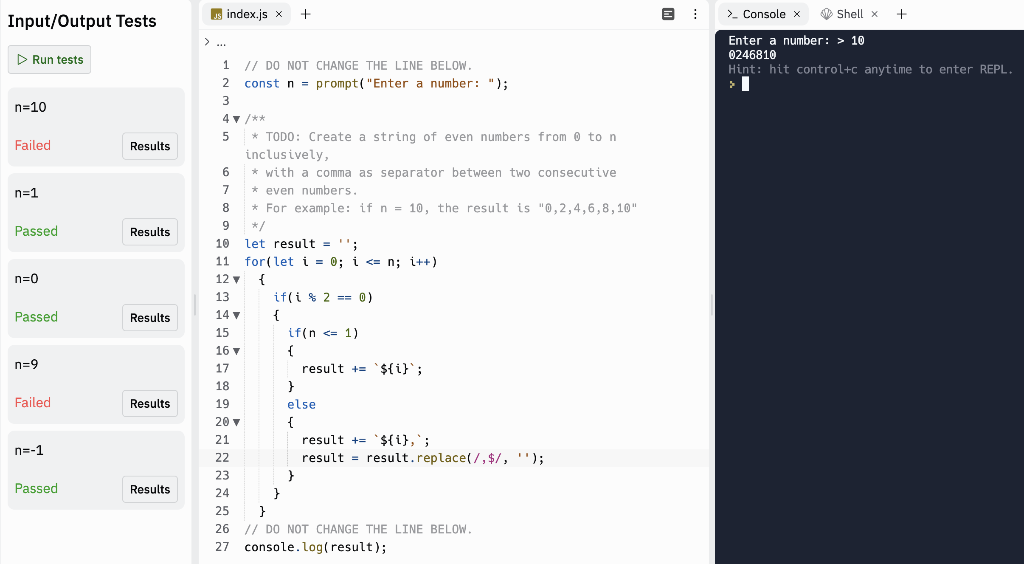Viewport: 1024px width, 564px height.
Task: Open the editor three-dot options menu
Action: pos(695,14)
